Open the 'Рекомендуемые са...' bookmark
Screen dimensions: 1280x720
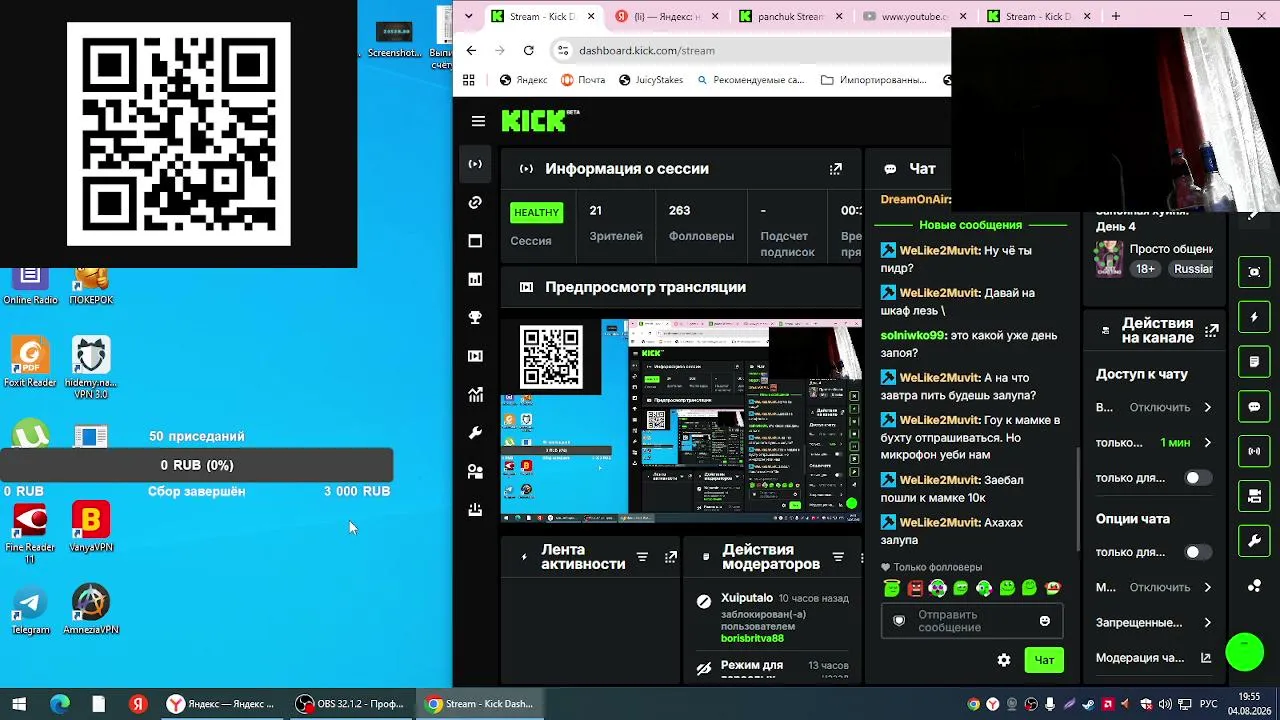pos(750,80)
